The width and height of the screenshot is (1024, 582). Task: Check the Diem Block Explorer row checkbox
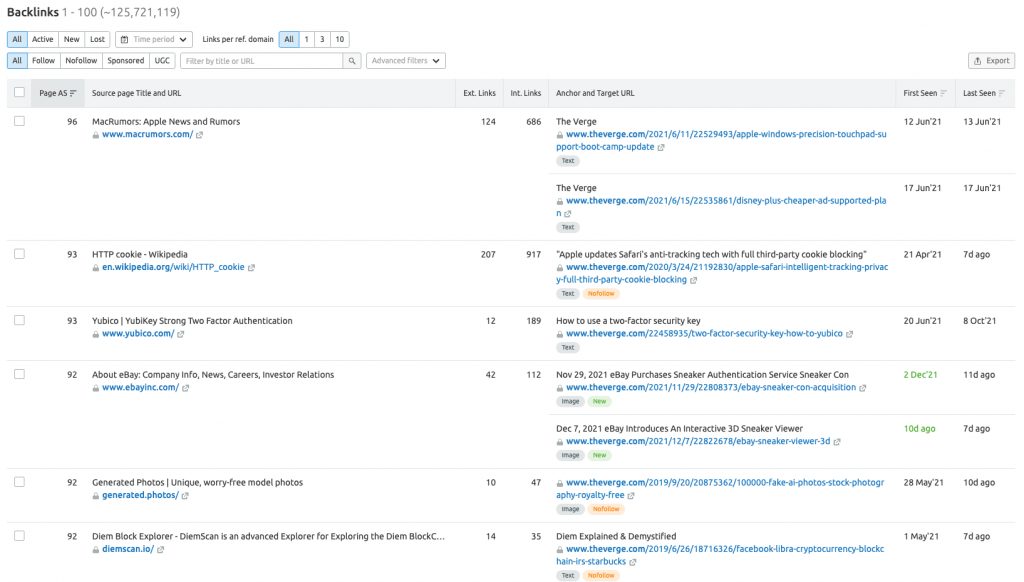tap(20, 536)
